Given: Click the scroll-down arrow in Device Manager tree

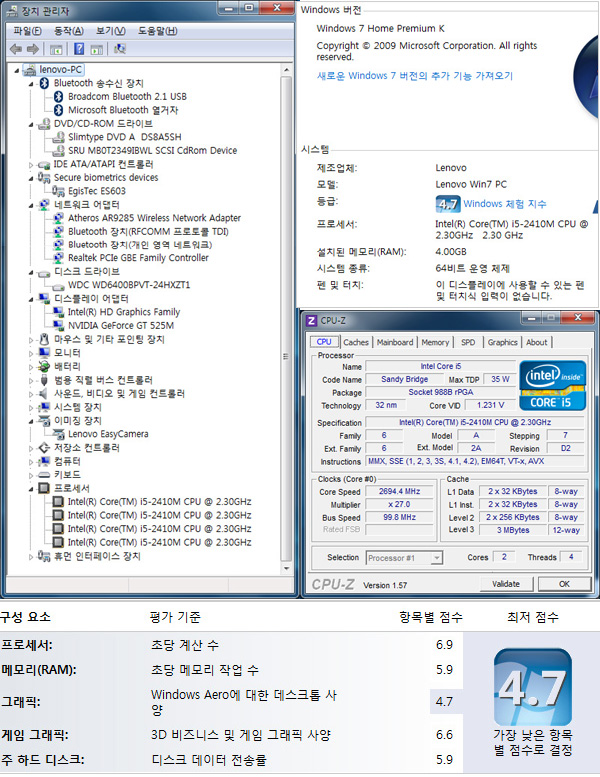Looking at the screenshot, I should coord(286,568).
